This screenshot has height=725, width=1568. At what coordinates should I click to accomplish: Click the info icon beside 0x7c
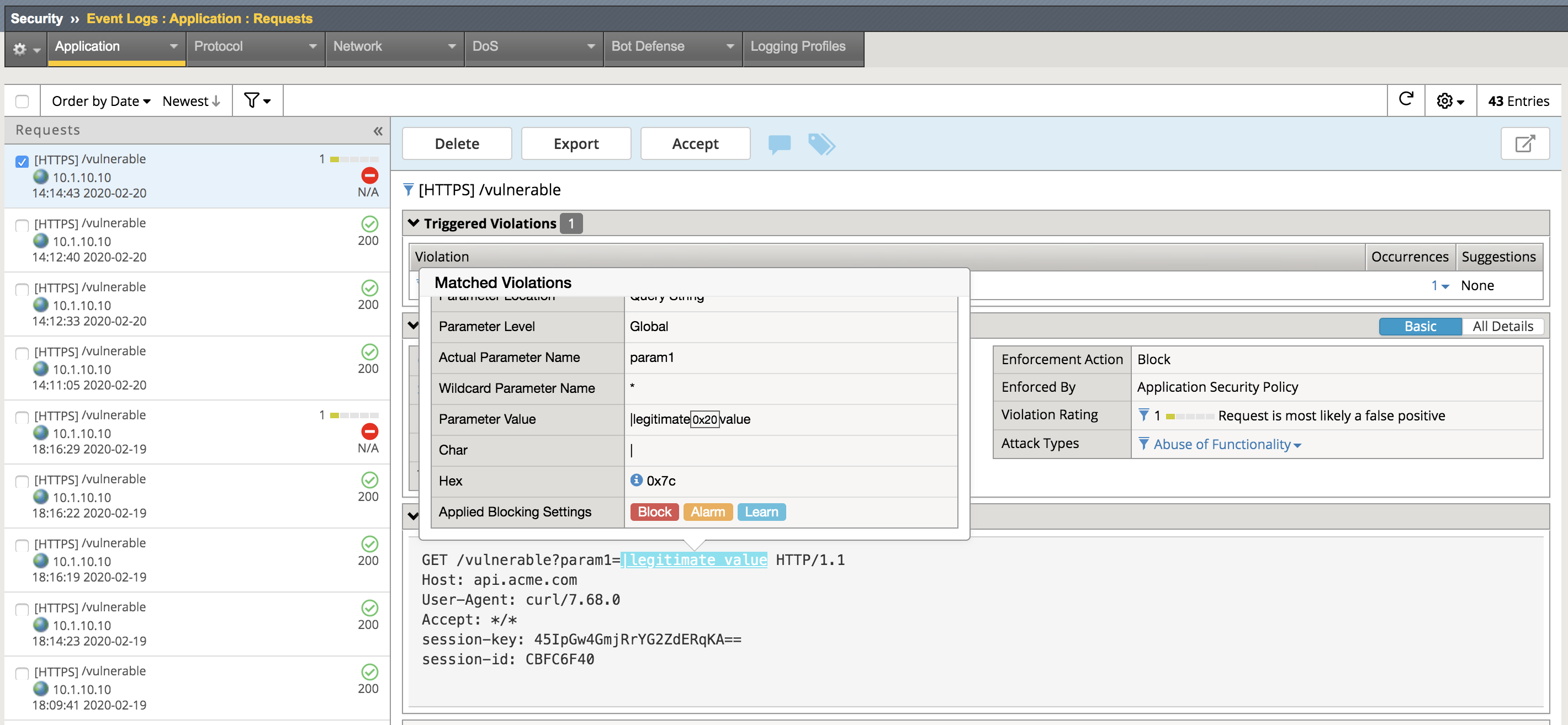[636, 480]
